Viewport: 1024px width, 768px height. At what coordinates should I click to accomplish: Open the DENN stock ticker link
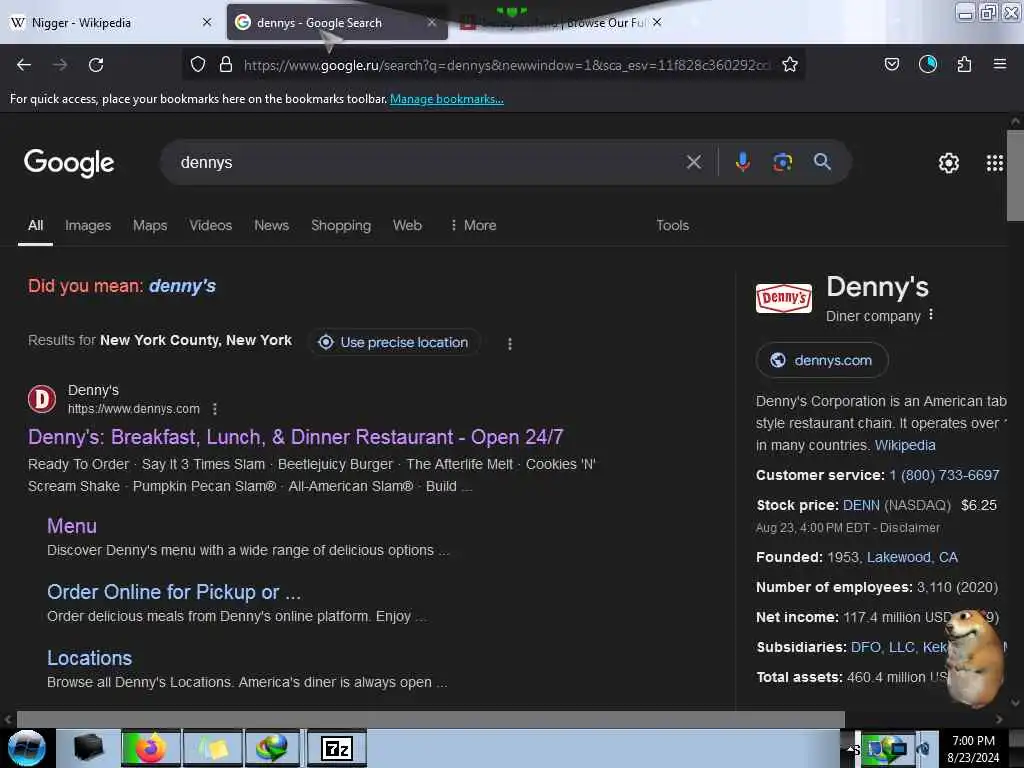[x=861, y=505]
